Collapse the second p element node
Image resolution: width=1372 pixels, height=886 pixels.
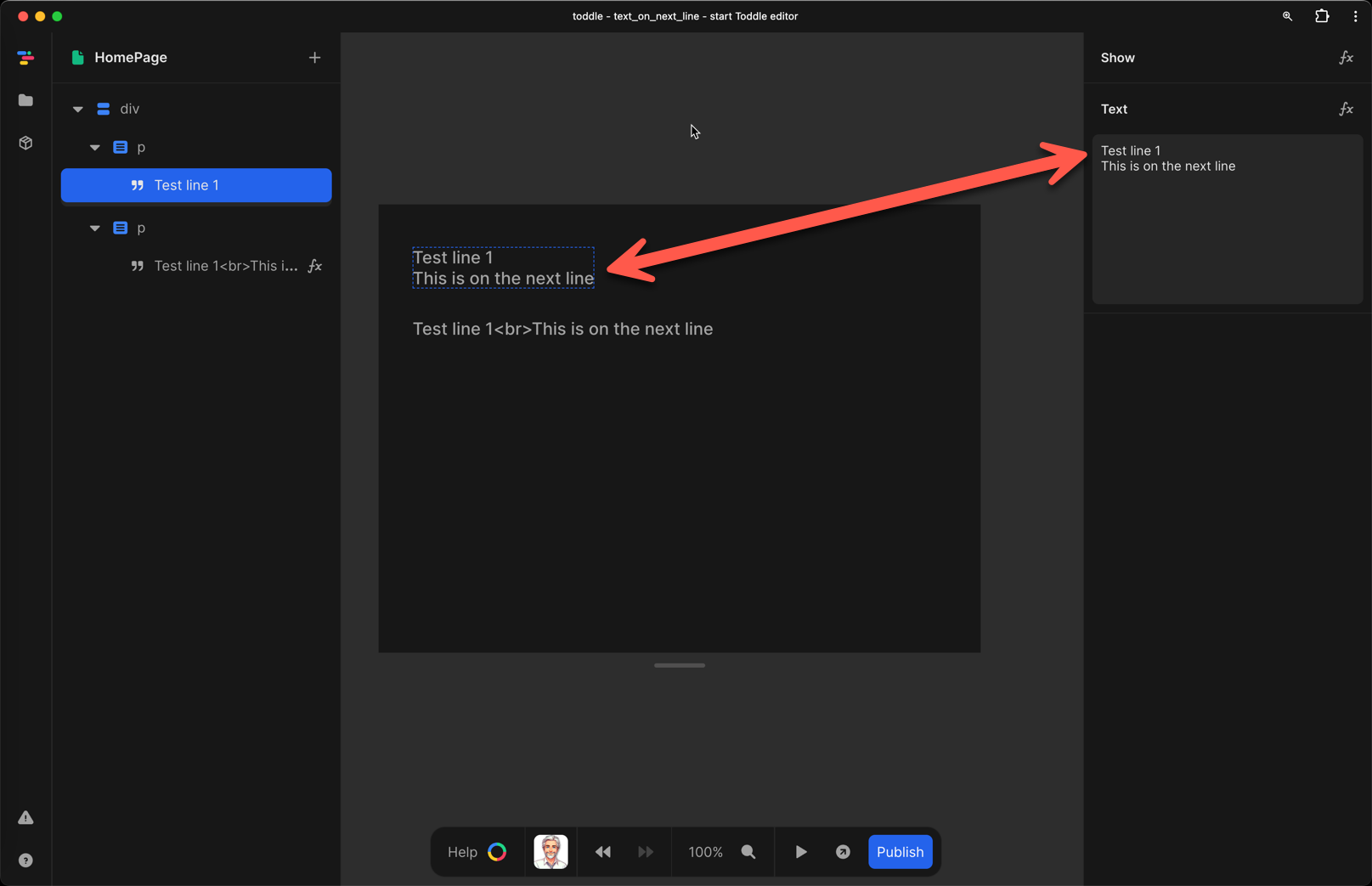[x=95, y=228]
